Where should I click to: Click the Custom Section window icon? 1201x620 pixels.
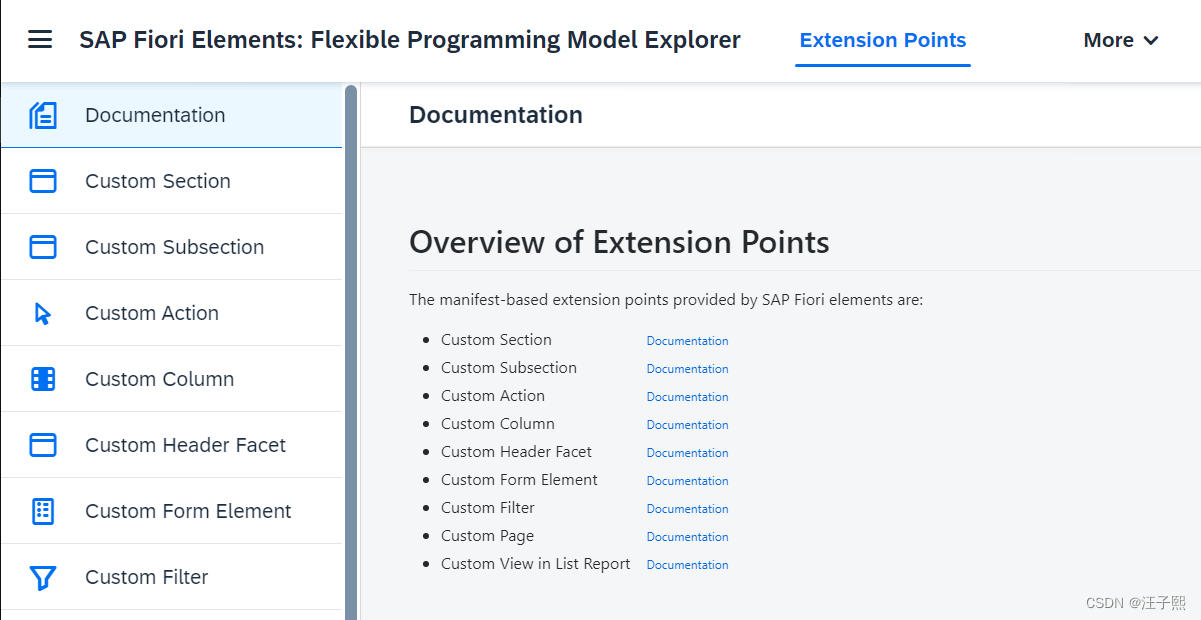[43, 181]
